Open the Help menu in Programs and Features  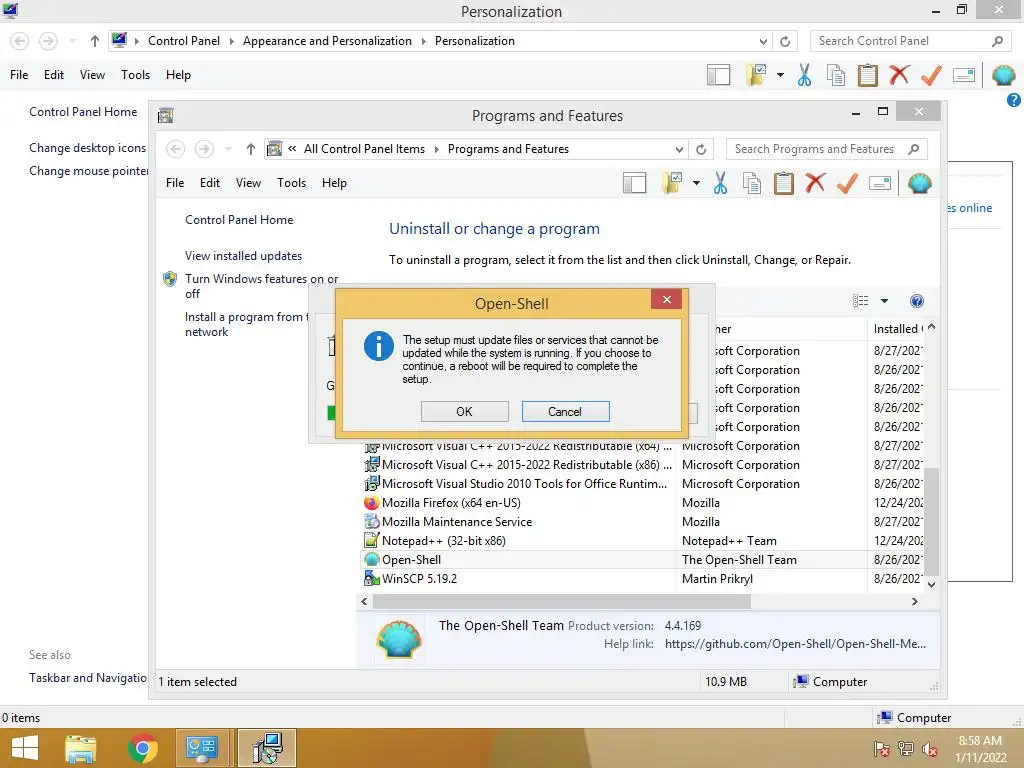[334, 183]
